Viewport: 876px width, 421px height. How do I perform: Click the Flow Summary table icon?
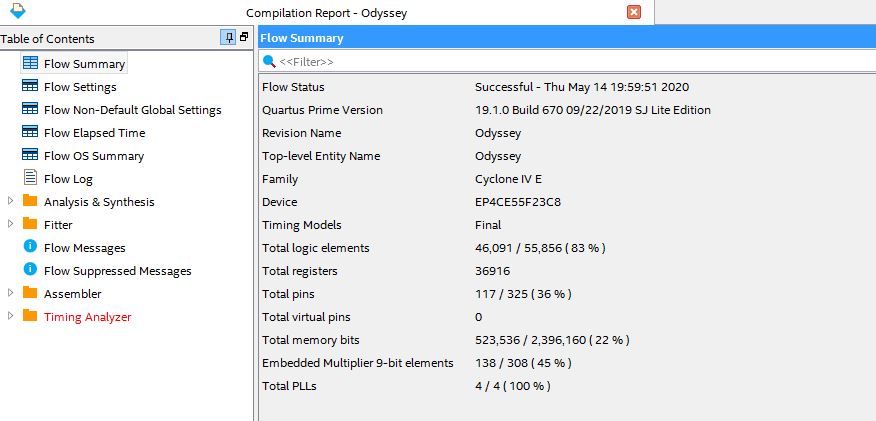coord(30,63)
